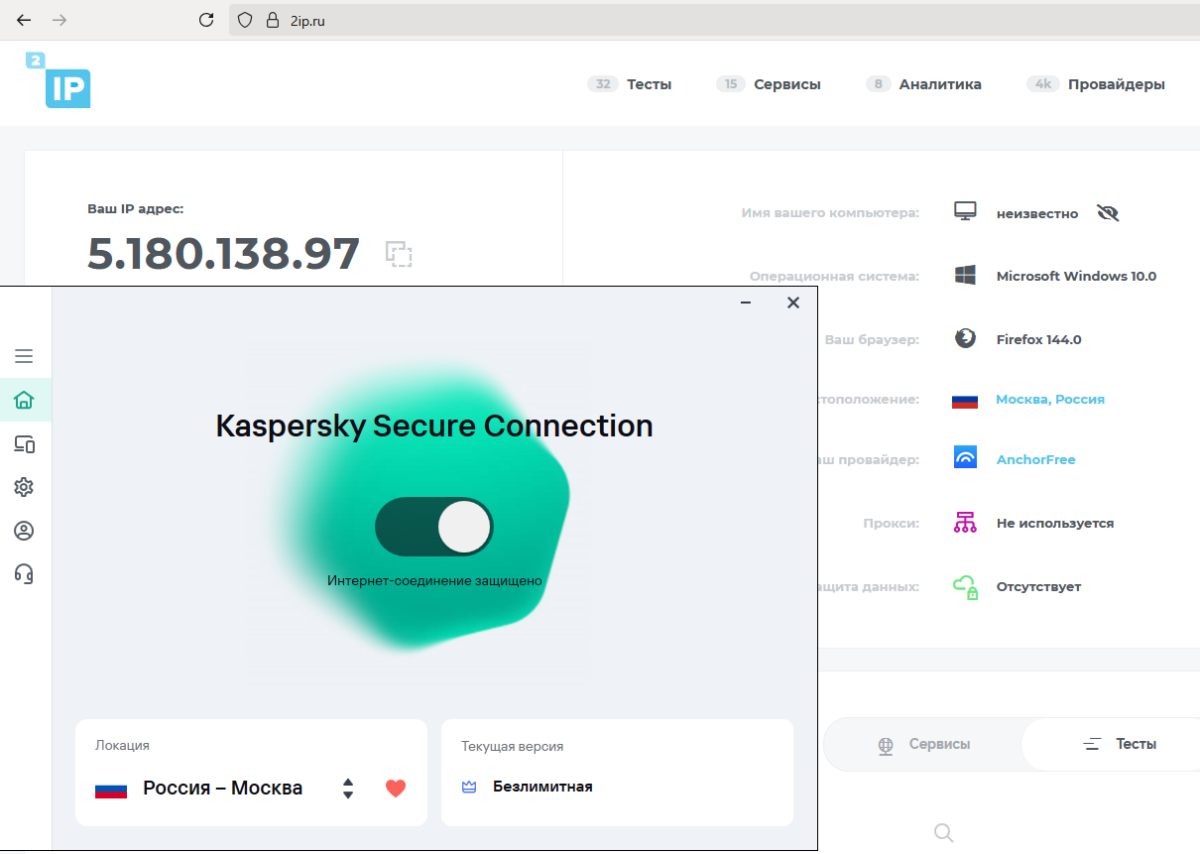This screenshot has width=1200, height=854.
Task: Click the AnchorFree provider wifi icon
Action: 965,458
